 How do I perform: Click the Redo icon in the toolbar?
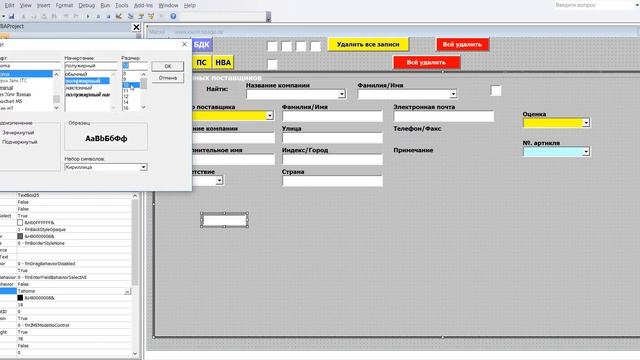point(76,16)
